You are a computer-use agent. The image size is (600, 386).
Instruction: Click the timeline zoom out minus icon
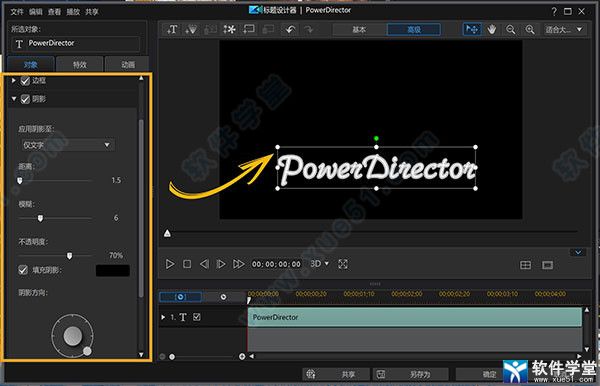tap(162, 357)
